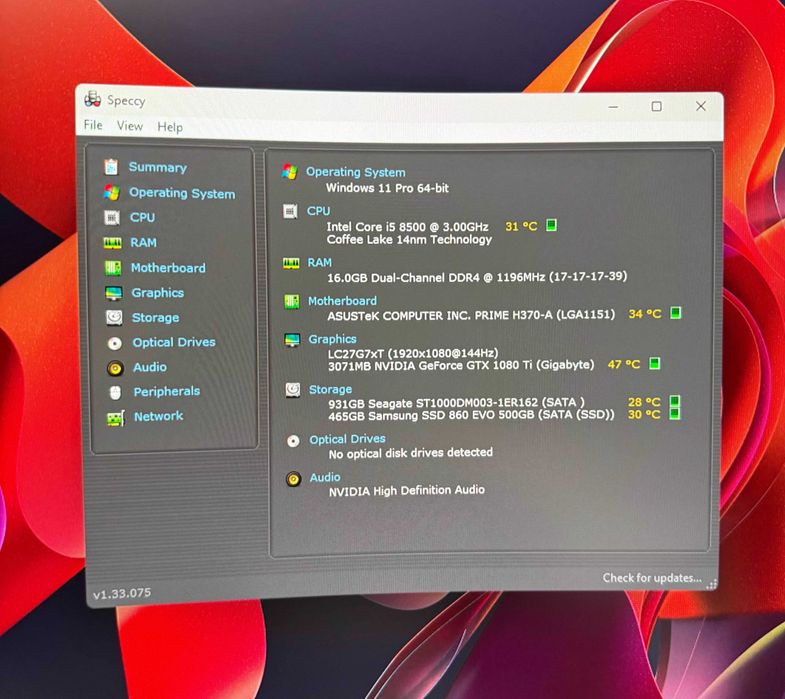
Task: Click the RAM icon in summary panel
Action: point(291,263)
